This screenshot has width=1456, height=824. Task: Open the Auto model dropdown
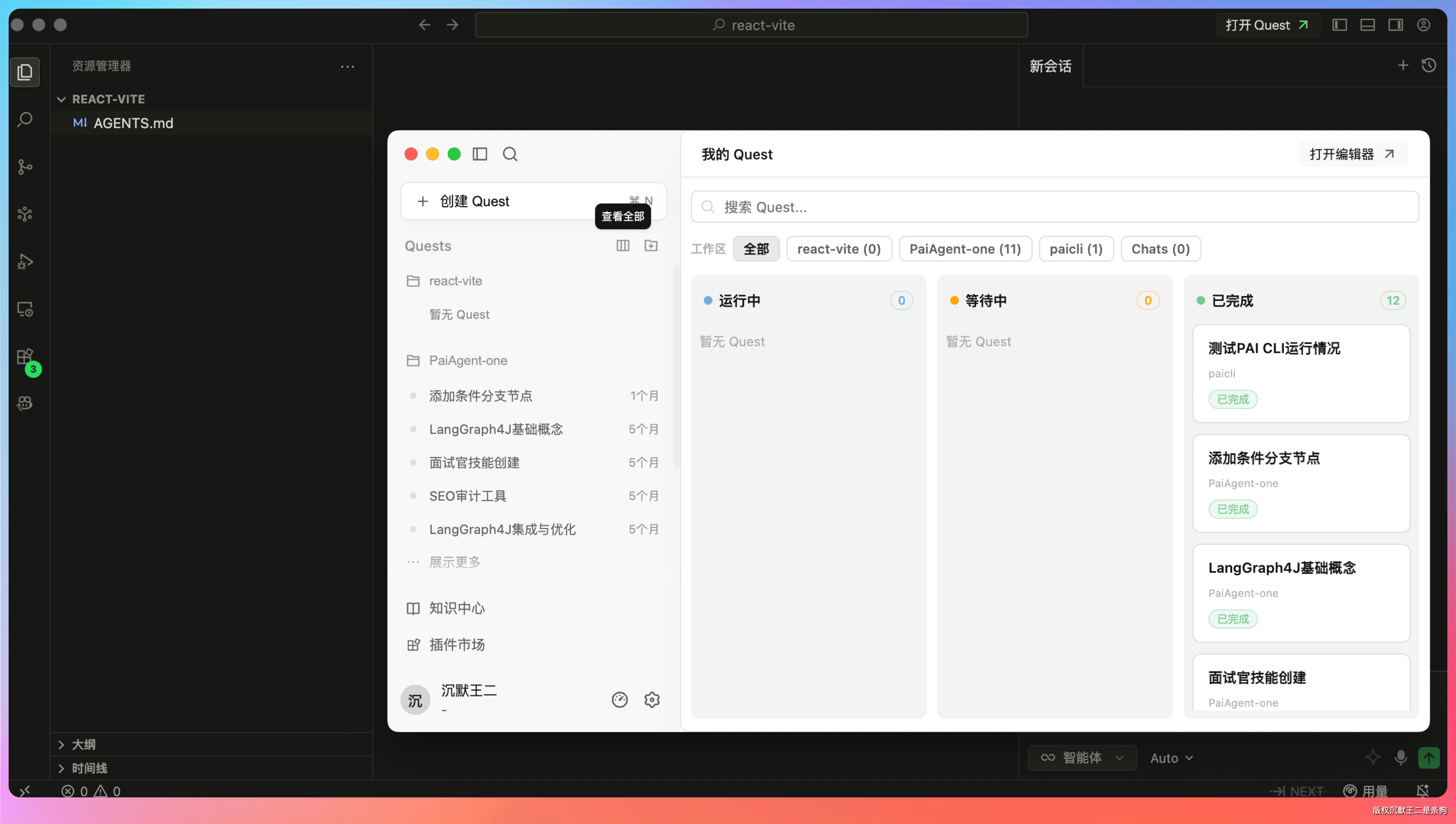[1171, 758]
